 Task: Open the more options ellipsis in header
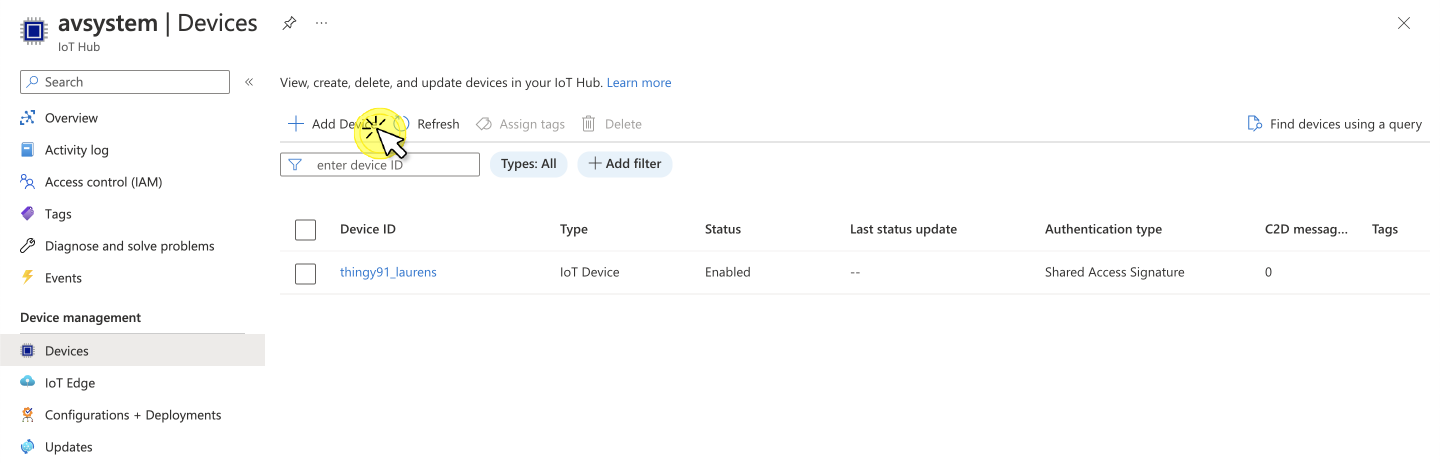(x=322, y=23)
